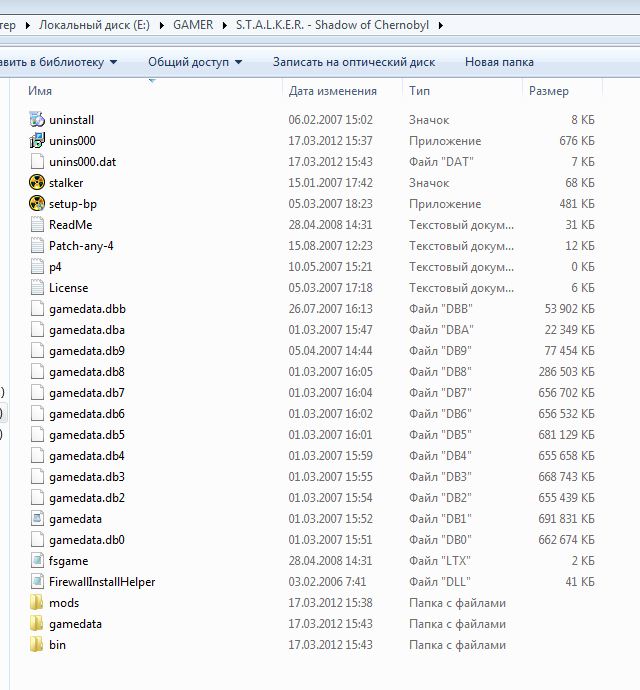Click the stalker radiation icon
This screenshot has width=640, height=690.
[x=37, y=182]
